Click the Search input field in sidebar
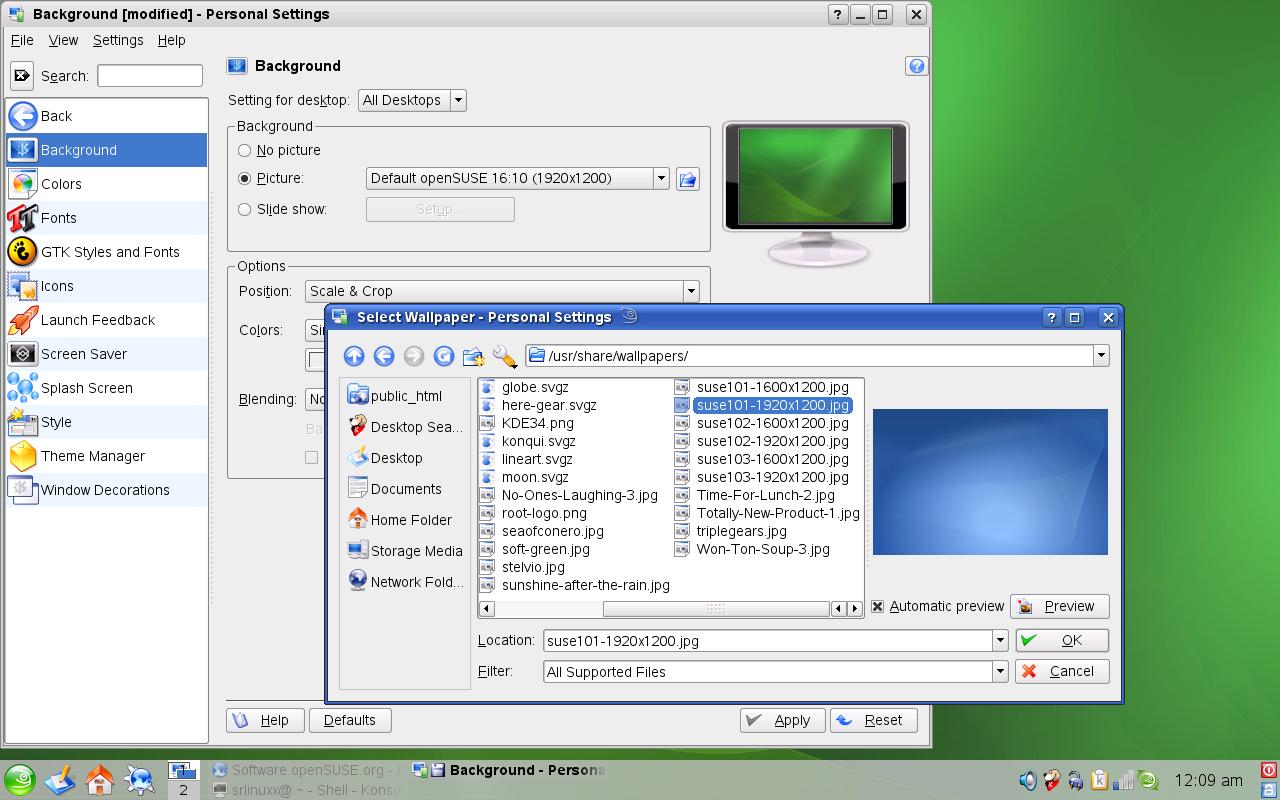This screenshot has width=1280, height=800. [150, 75]
